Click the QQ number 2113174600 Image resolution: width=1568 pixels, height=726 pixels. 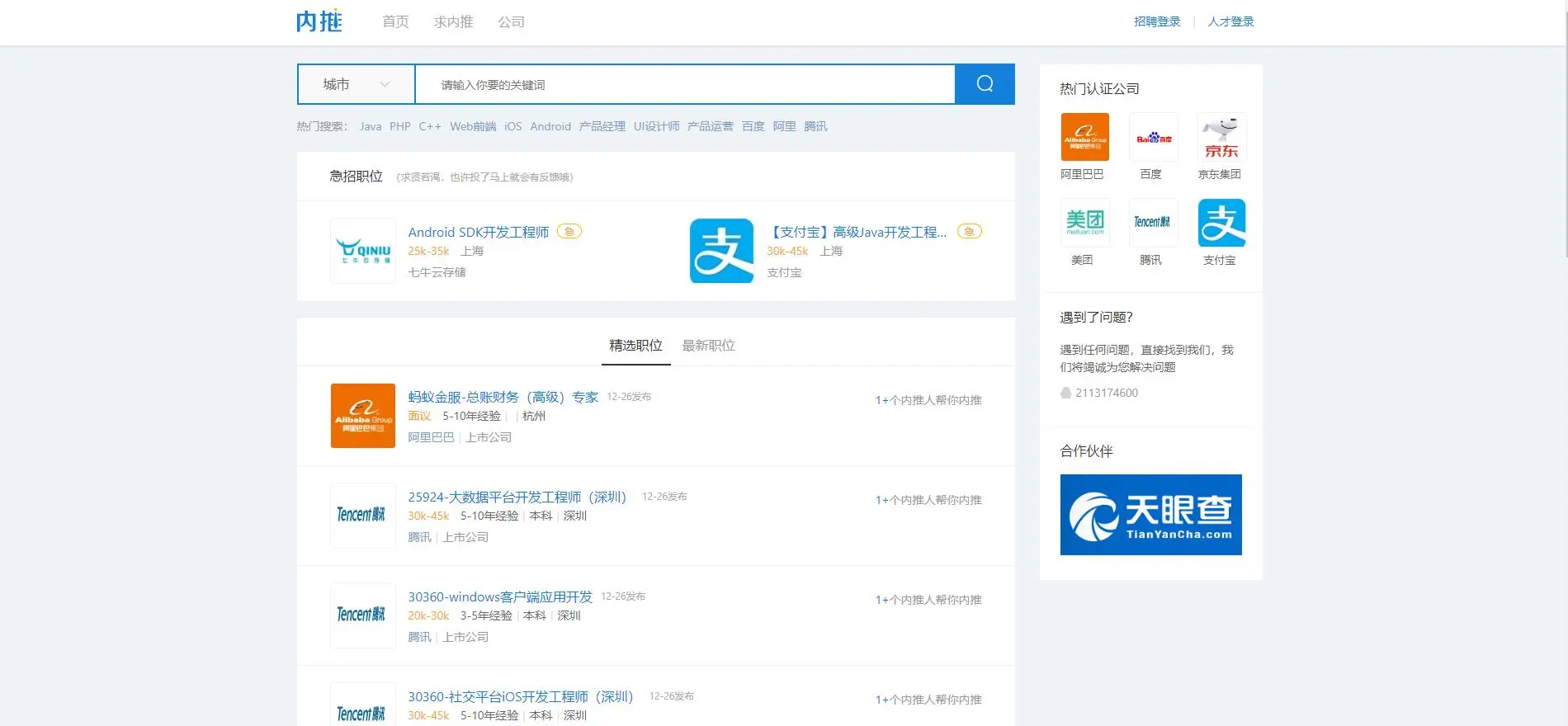[1107, 393]
